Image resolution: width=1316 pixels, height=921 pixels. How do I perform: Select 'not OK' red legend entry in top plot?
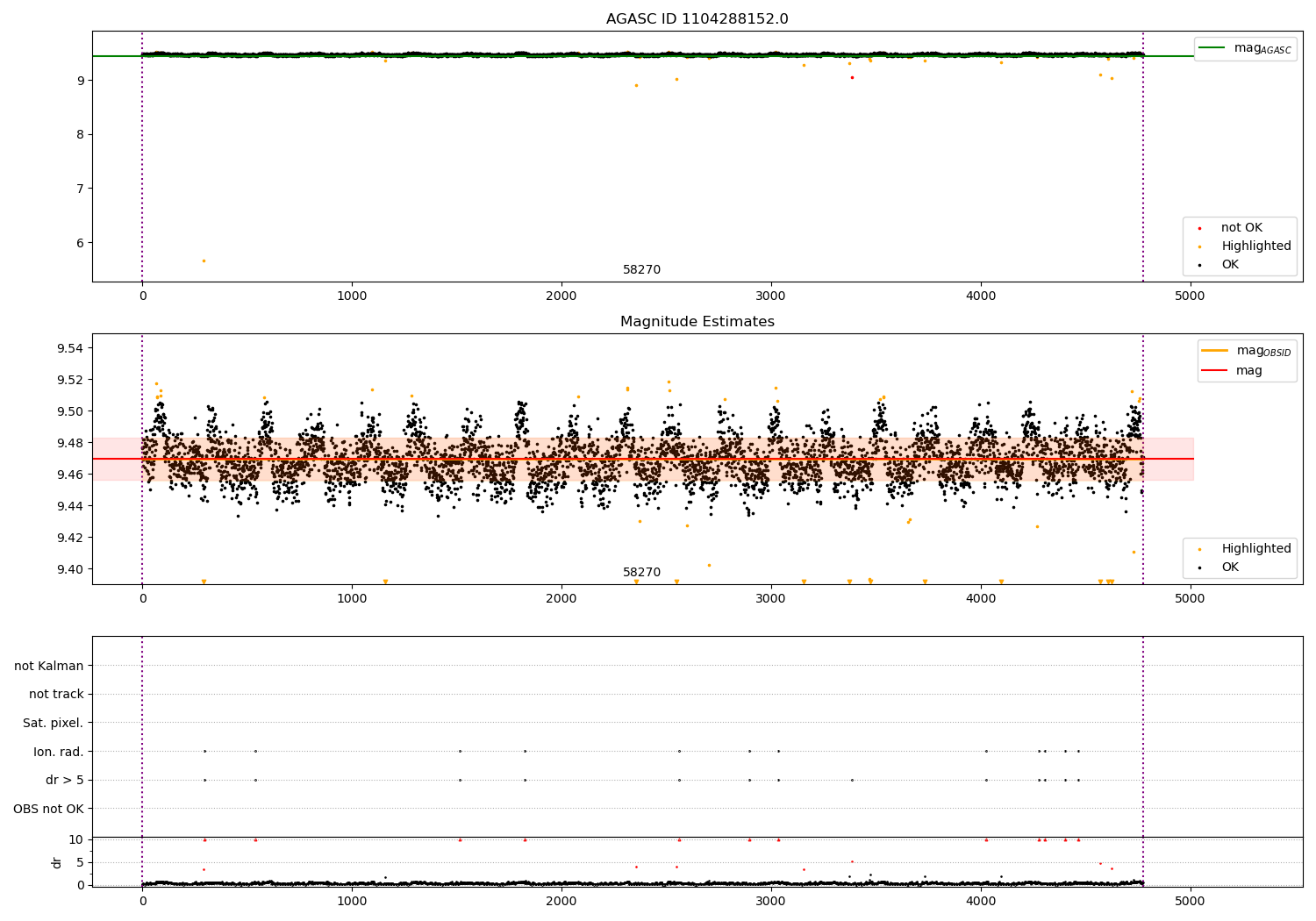pos(1232,227)
